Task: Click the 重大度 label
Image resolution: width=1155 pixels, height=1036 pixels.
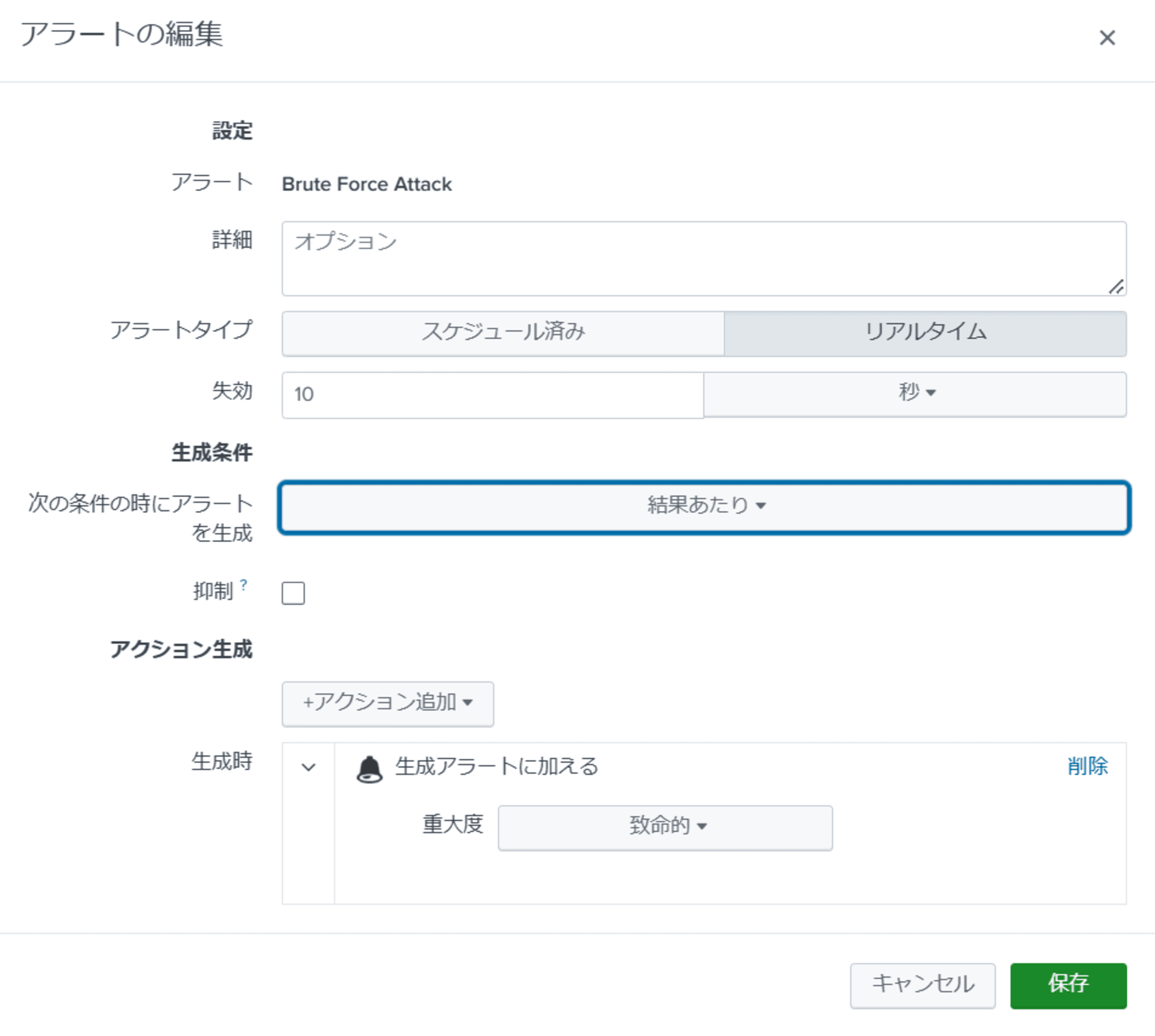Action: (452, 824)
